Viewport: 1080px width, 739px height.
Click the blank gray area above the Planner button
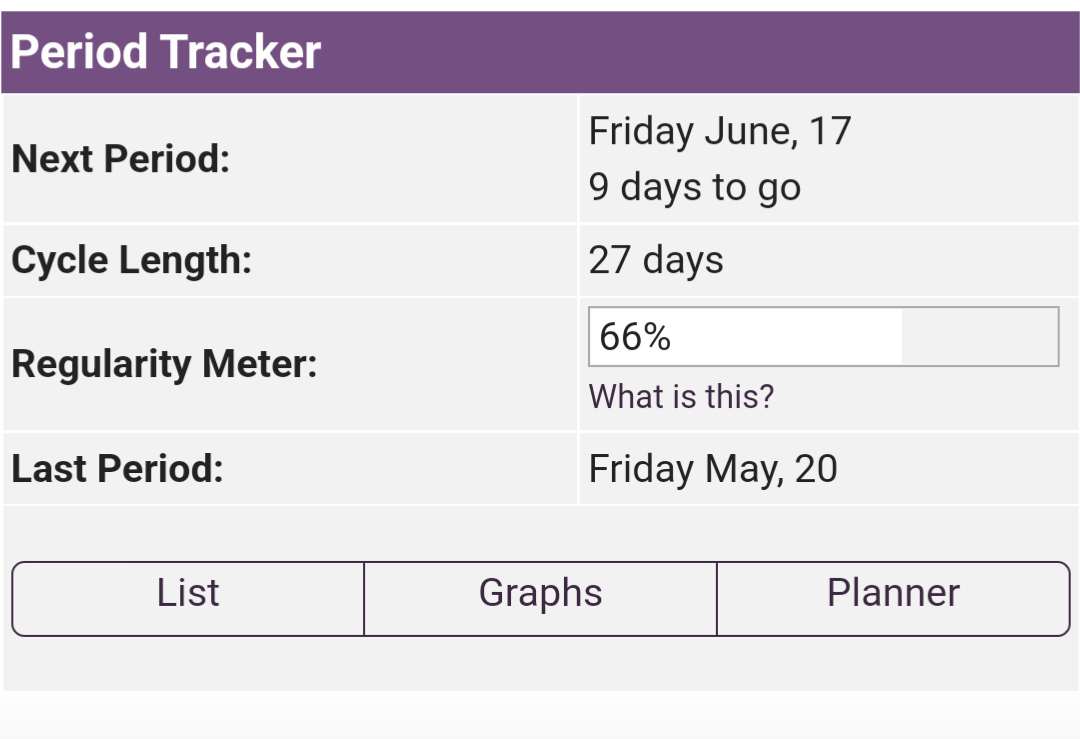pyautogui.click(x=893, y=533)
